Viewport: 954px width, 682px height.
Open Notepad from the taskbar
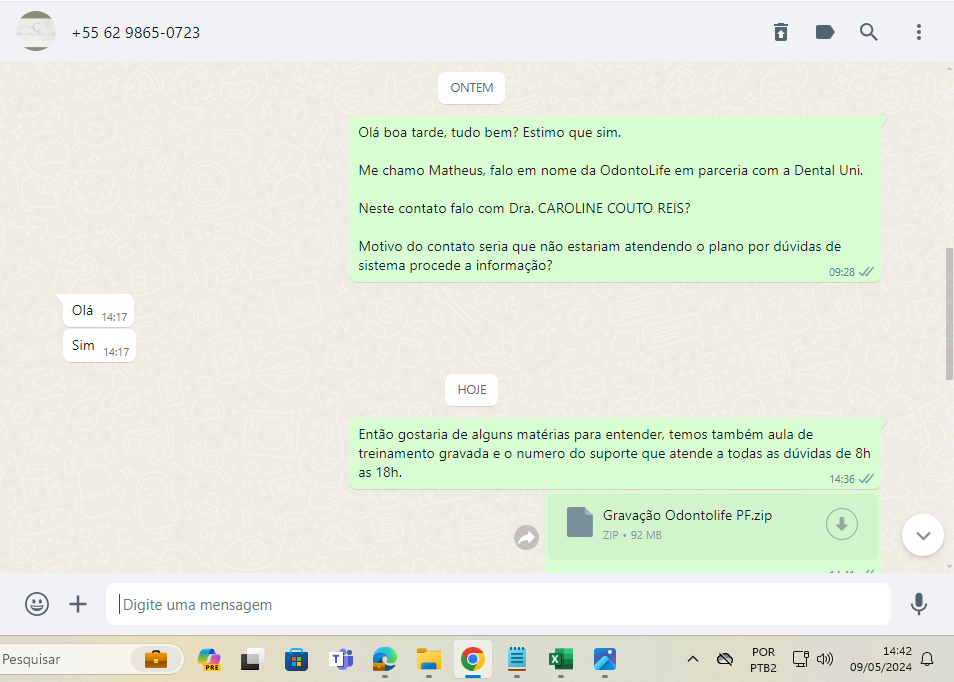pyautogui.click(x=517, y=659)
